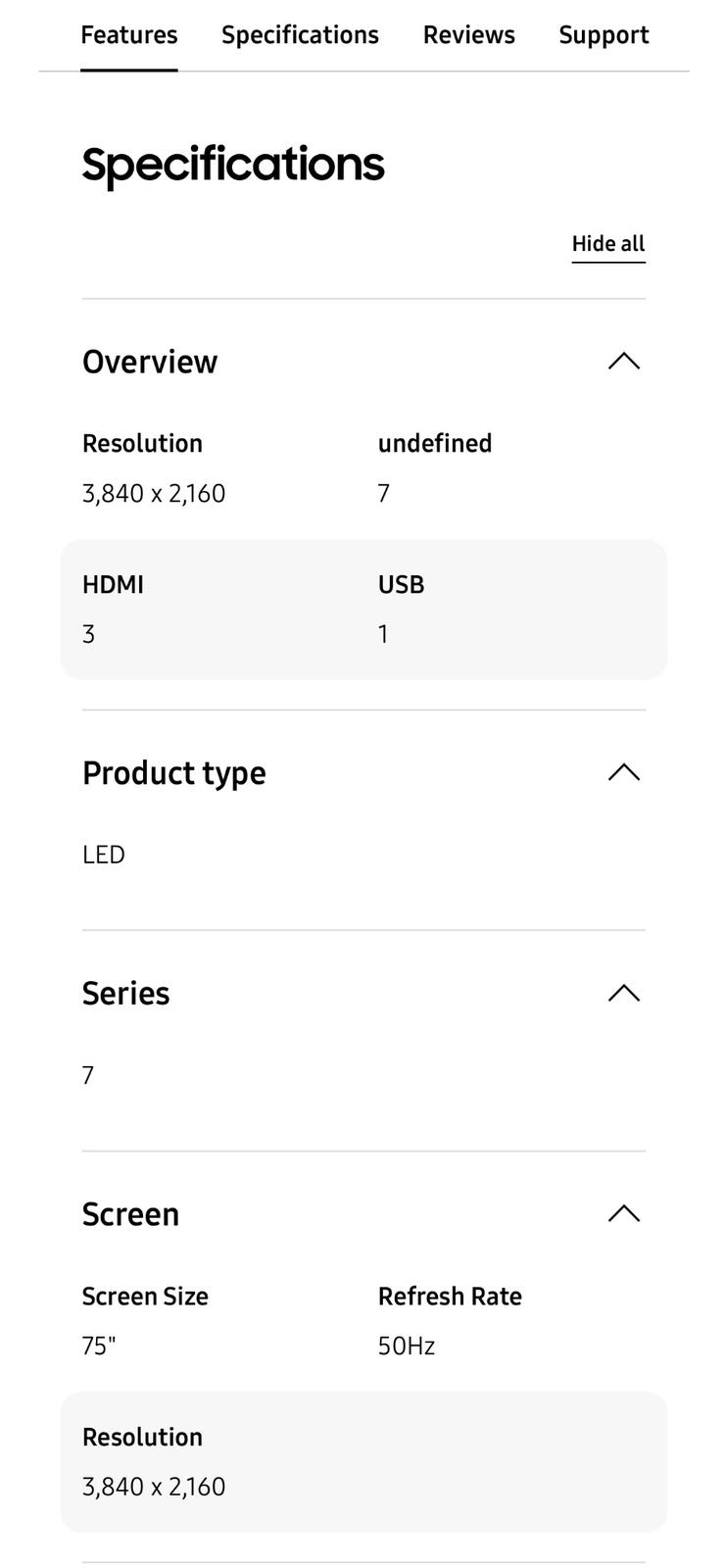Click the Screen section heading

(130, 1214)
